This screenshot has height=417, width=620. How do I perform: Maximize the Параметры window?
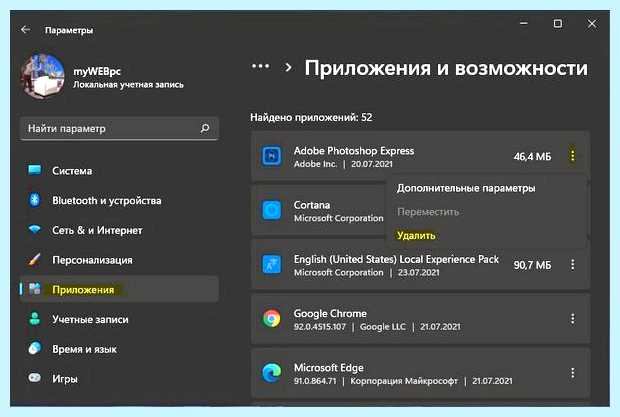558,24
